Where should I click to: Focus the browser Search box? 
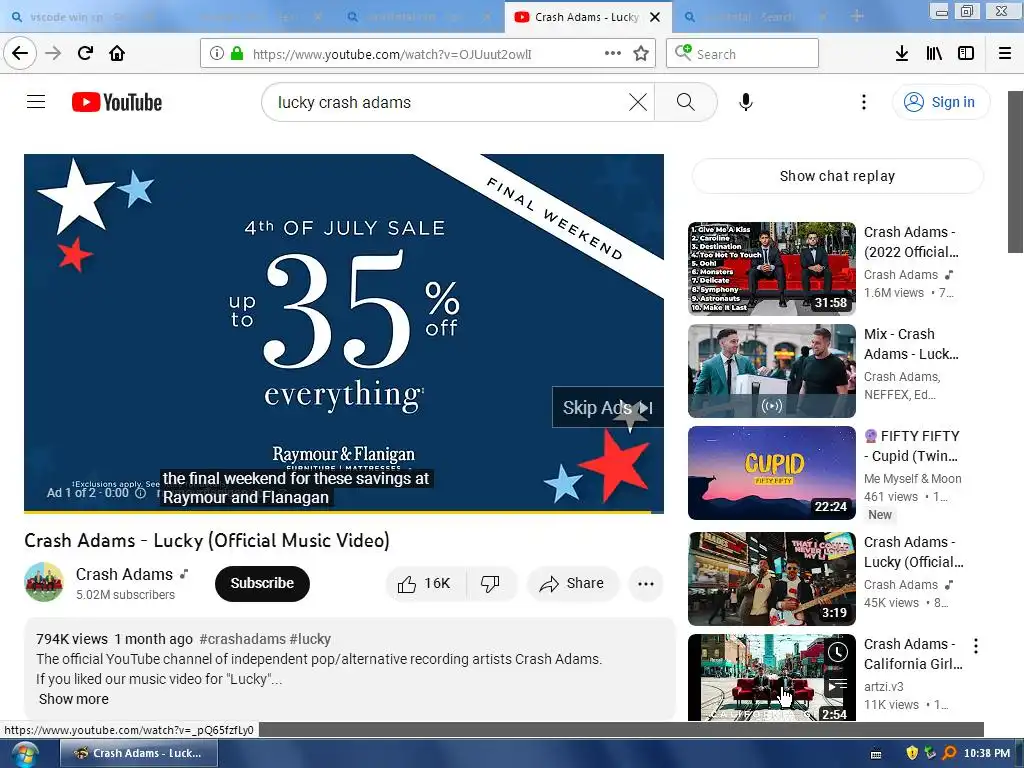pyautogui.click(x=742, y=54)
